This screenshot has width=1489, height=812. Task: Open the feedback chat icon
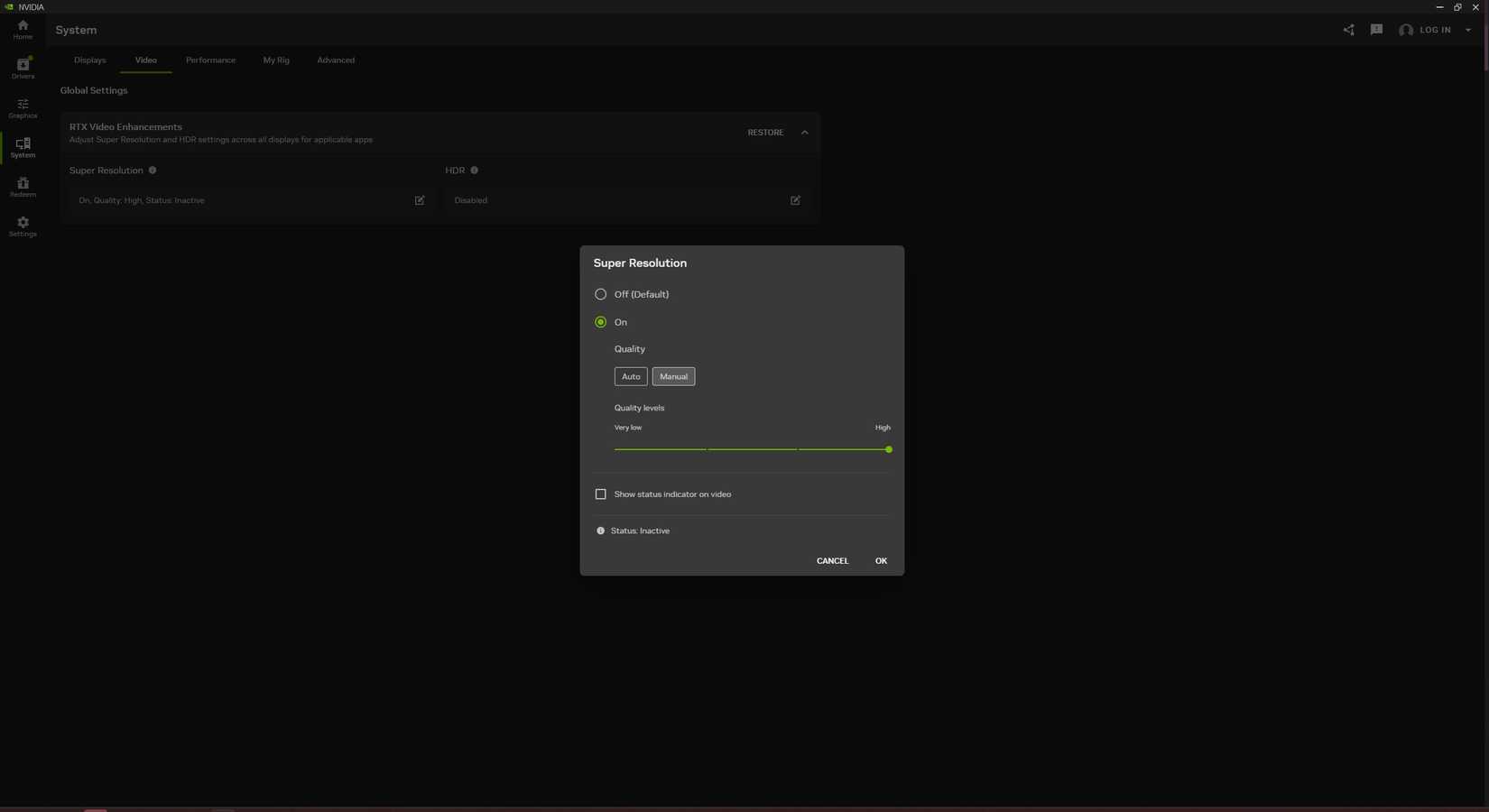(1376, 29)
